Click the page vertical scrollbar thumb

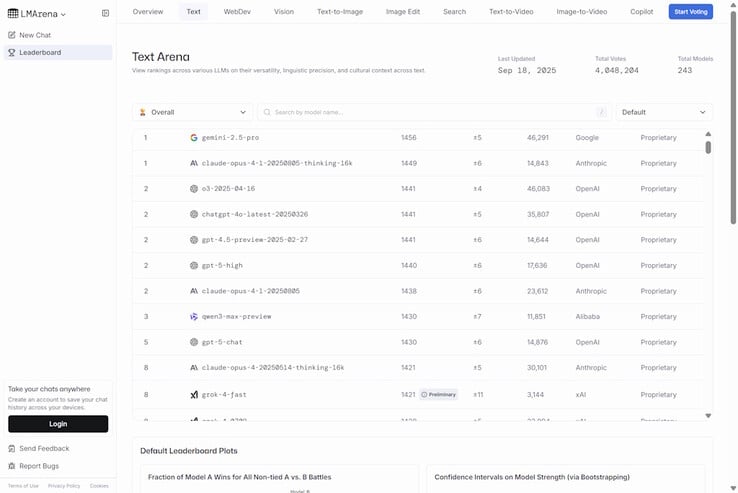pyautogui.click(x=733, y=118)
